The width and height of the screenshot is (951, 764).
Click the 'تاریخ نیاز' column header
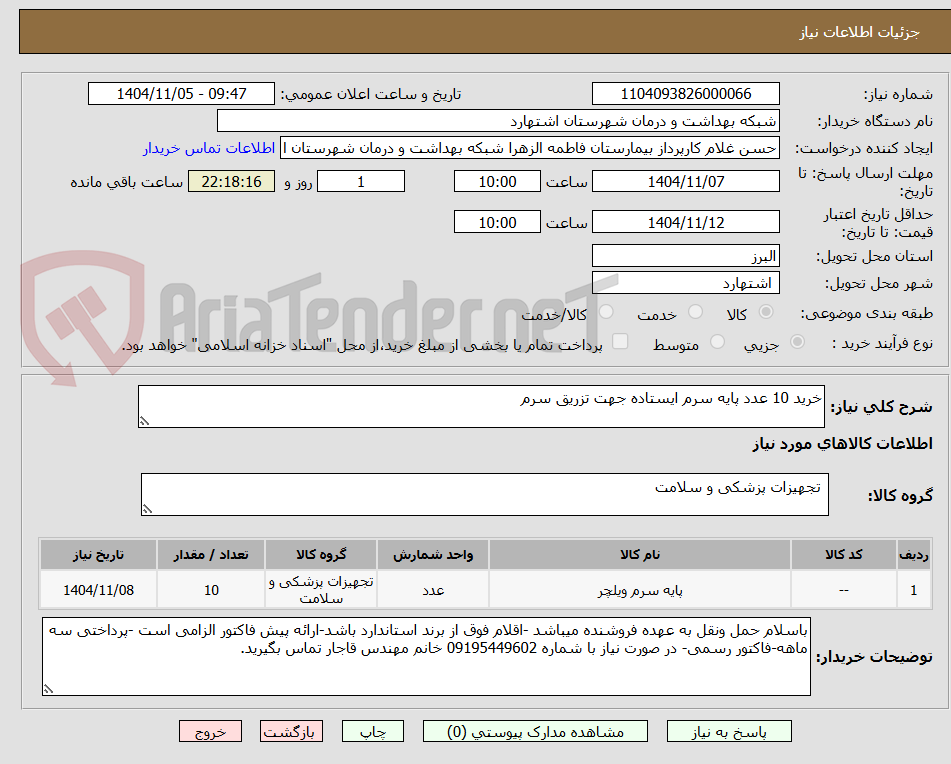click(x=98, y=555)
